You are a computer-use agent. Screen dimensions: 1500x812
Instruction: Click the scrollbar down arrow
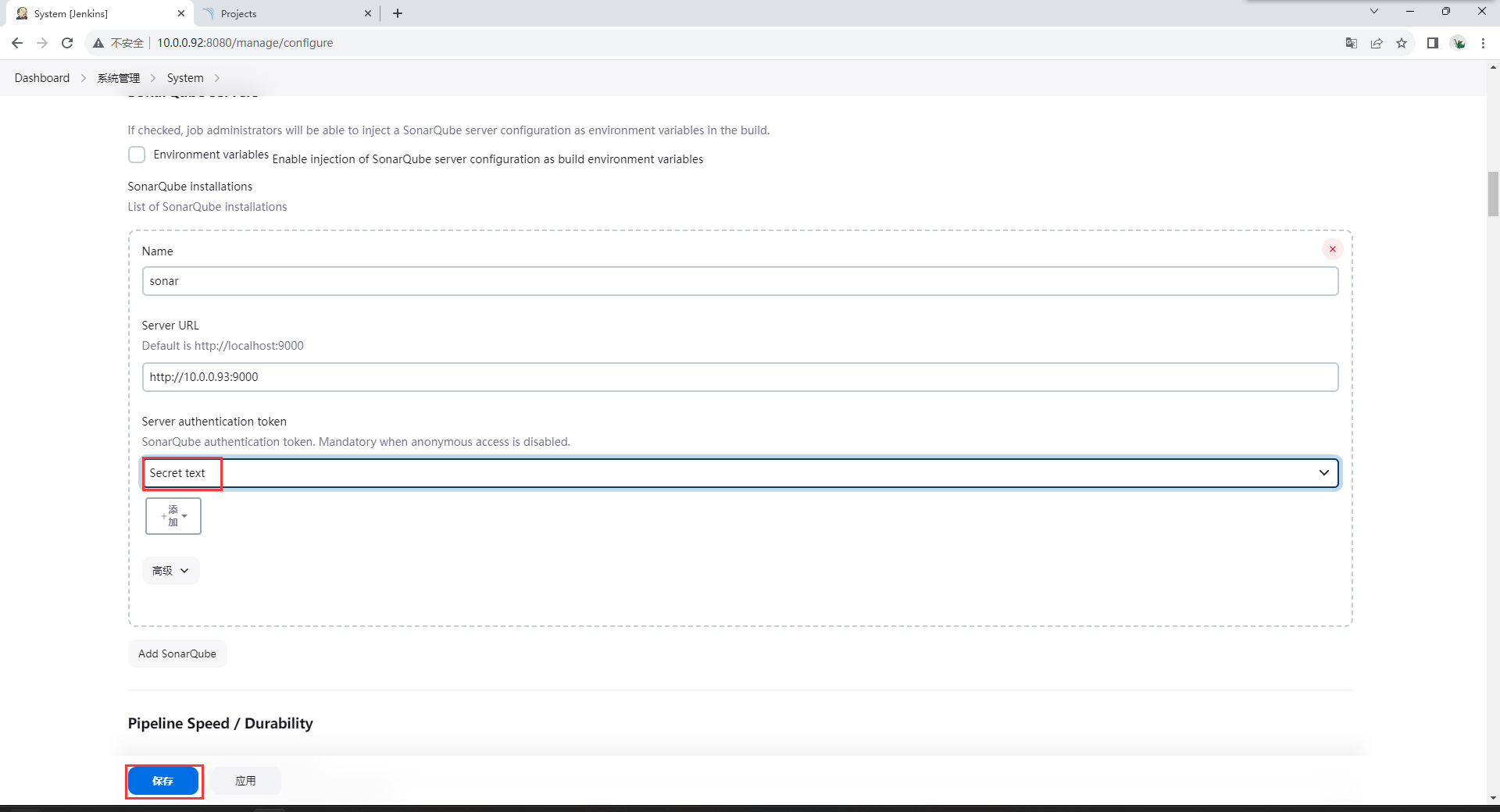coord(1493,798)
